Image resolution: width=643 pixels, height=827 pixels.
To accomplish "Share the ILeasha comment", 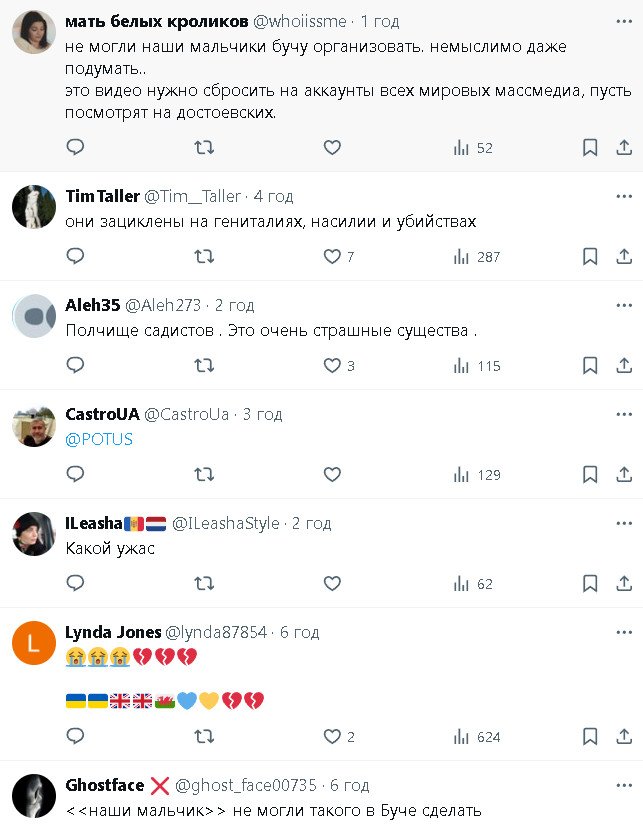I will tap(624, 584).
